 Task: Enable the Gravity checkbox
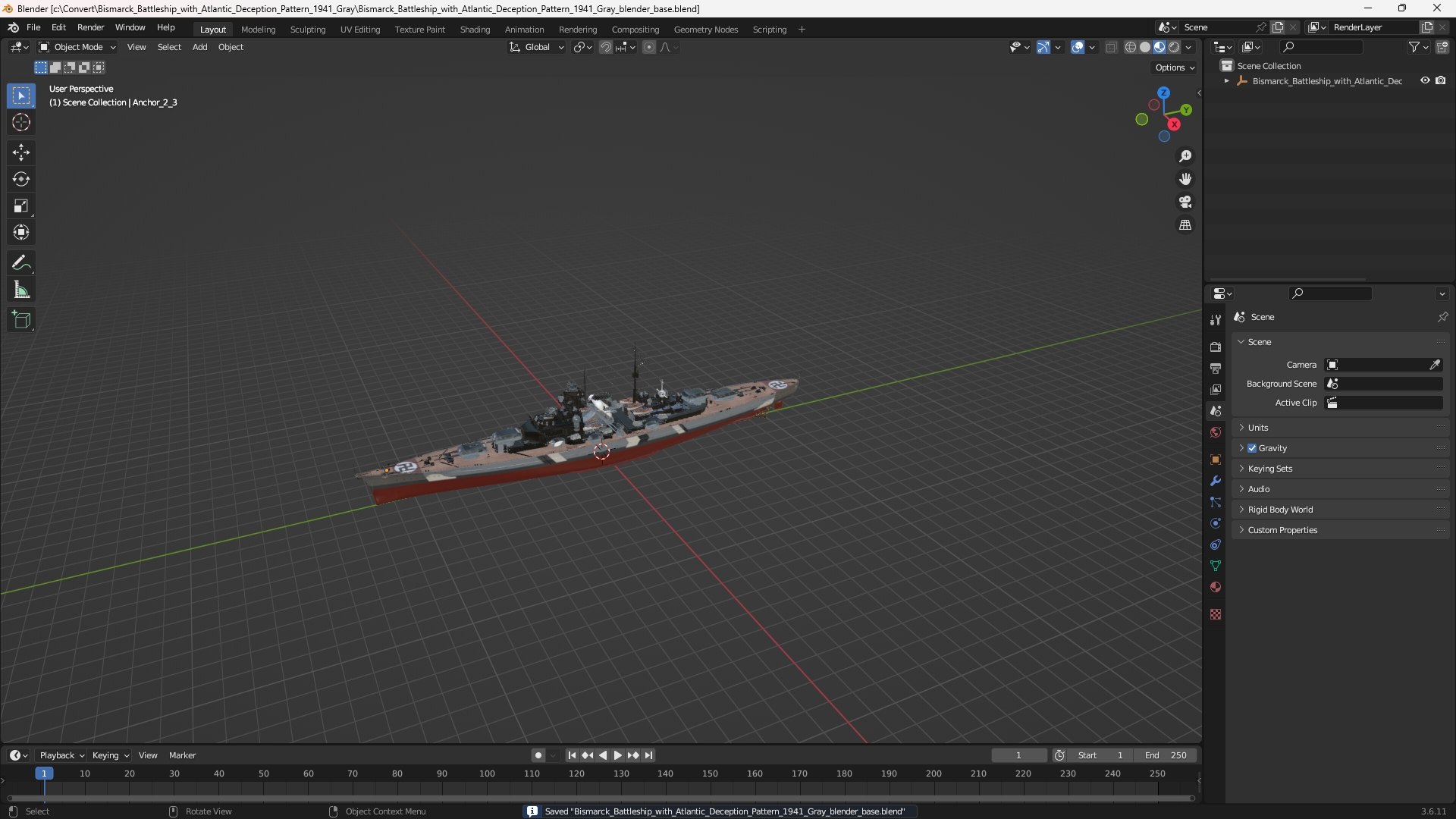pyautogui.click(x=1252, y=448)
